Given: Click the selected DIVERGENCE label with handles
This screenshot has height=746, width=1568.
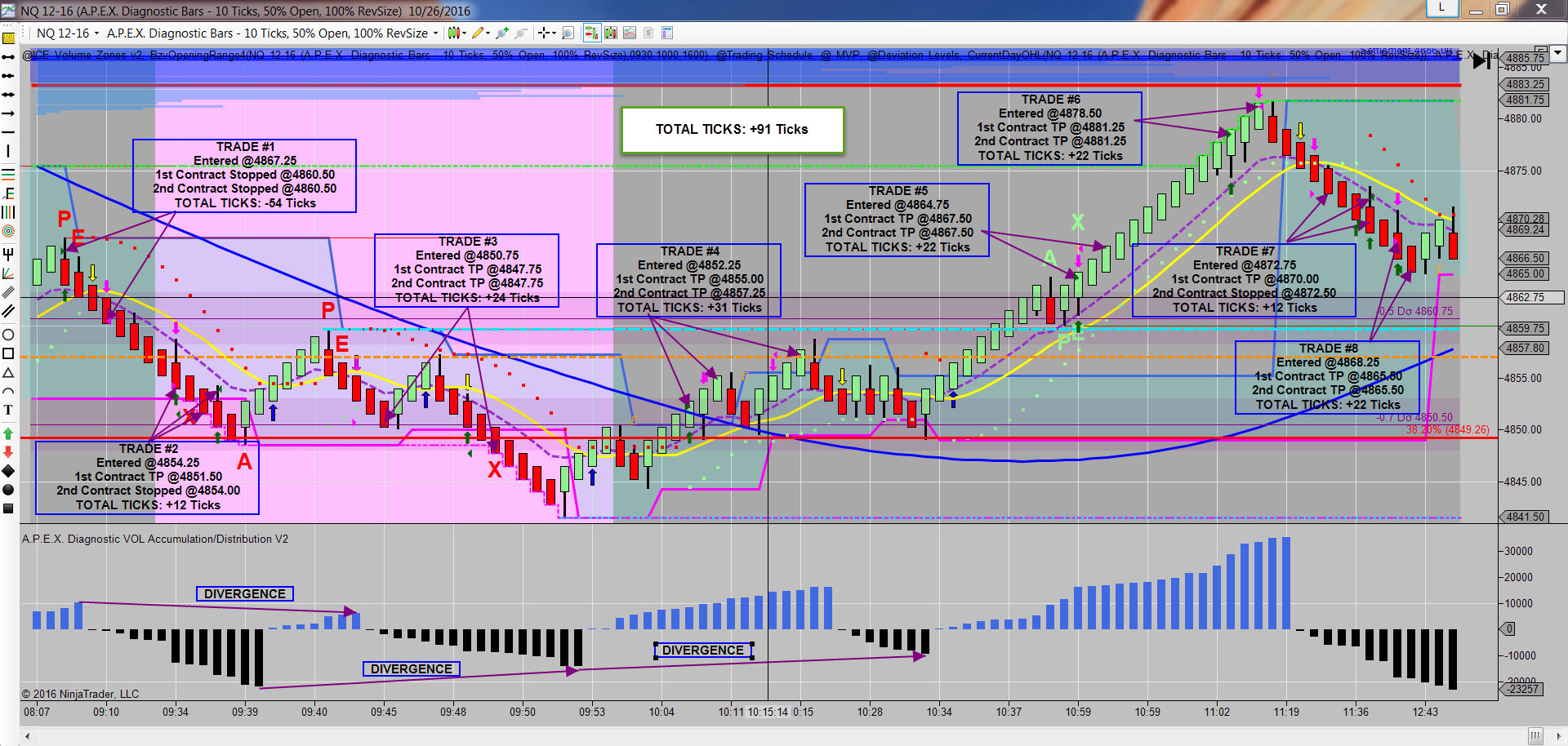Looking at the screenshot, I should [x=703, y=651].
